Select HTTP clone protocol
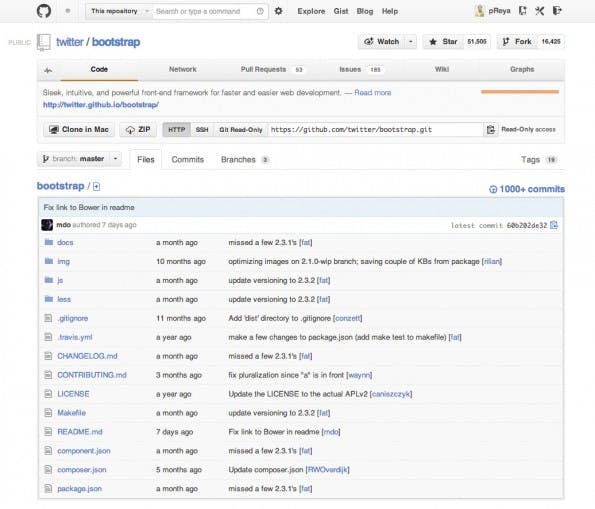This screenshot has width=595, height=509. 176,129
